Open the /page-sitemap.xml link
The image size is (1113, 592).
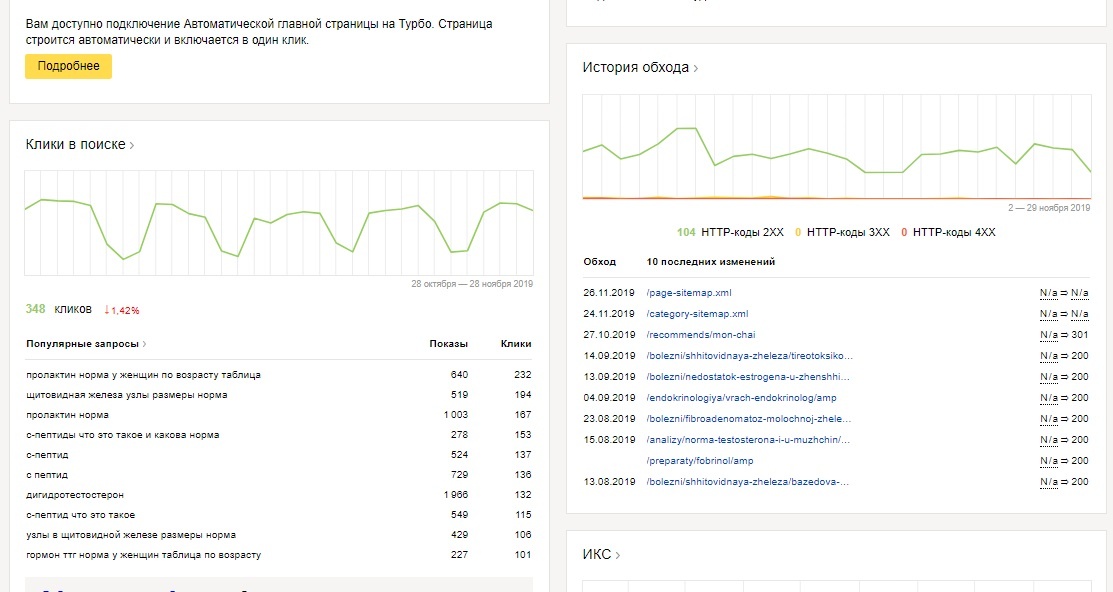pyautogui.click(x=690, y=293)
